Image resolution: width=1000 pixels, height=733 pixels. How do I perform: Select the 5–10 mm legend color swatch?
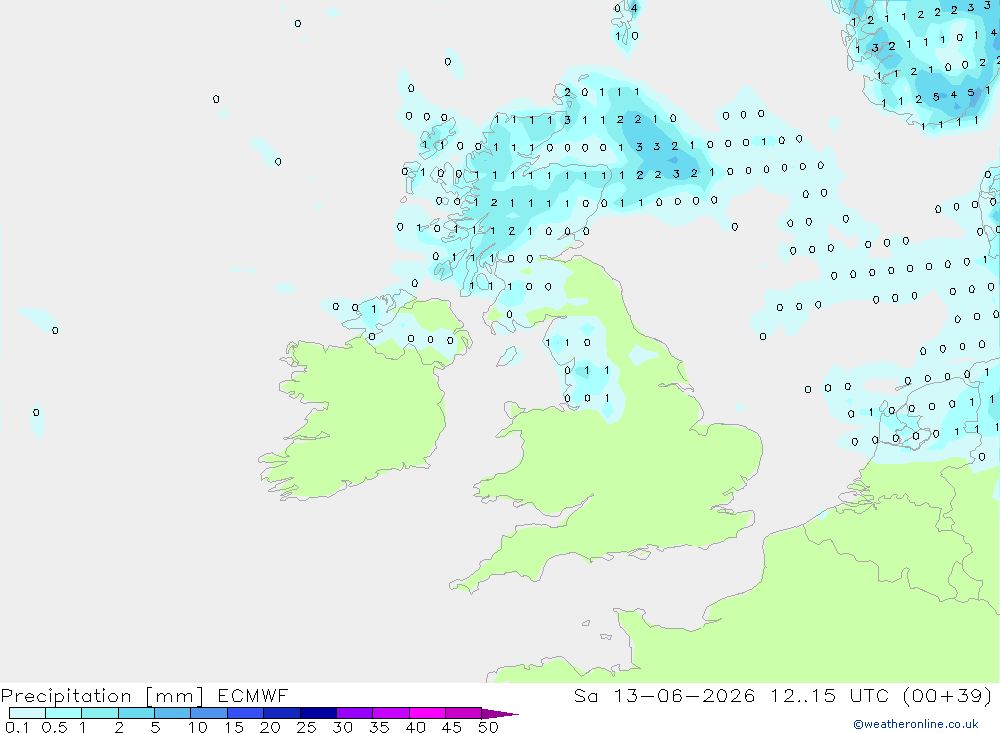coord(172,713)
